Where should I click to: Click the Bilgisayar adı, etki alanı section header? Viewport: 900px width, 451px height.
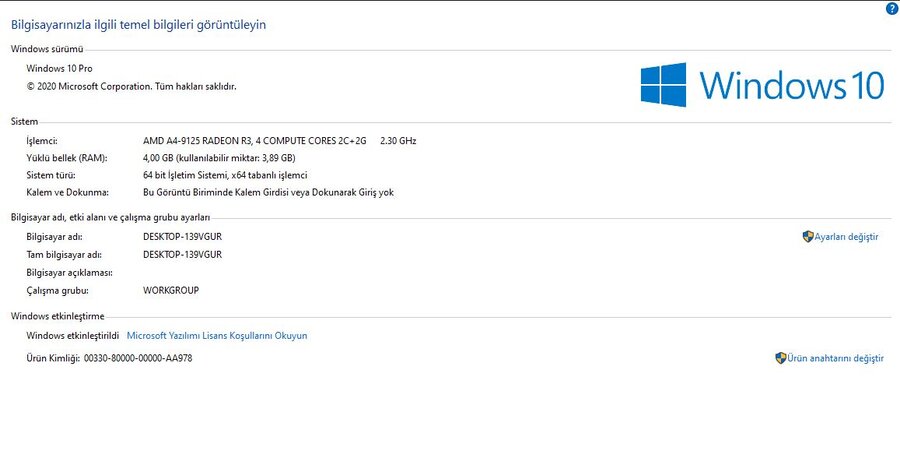pos(110,217)
